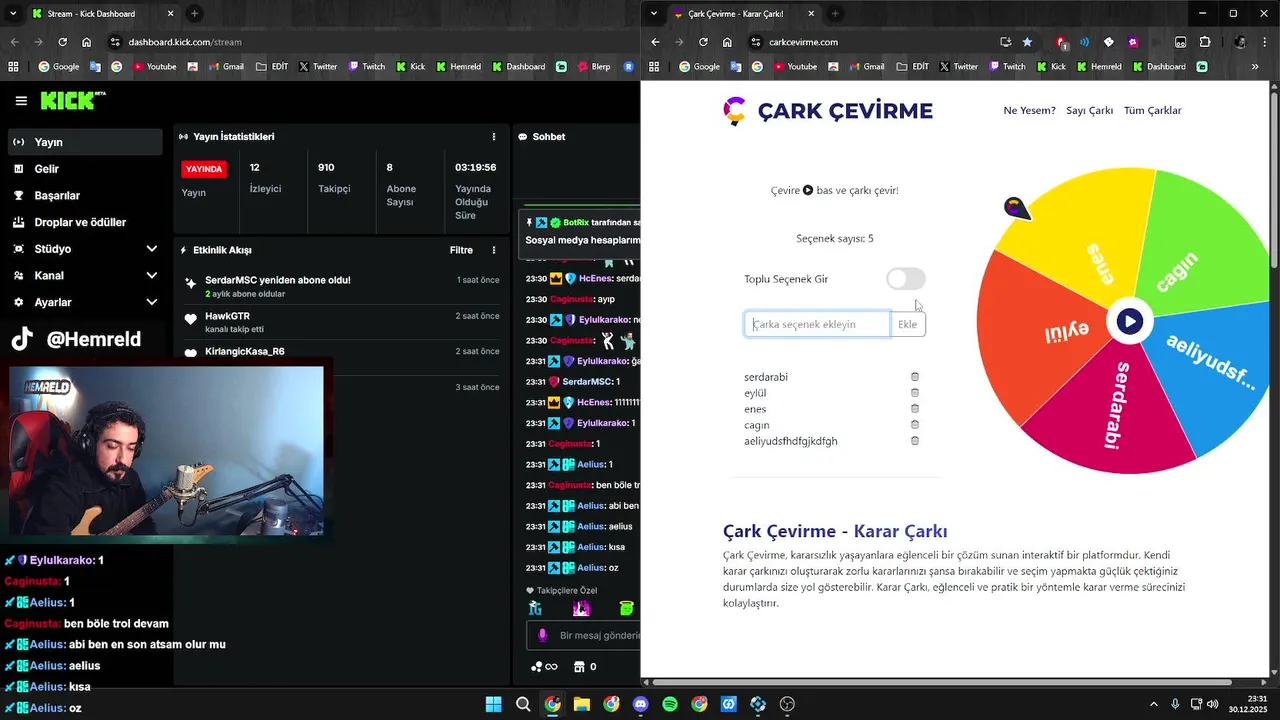The height and width of the screenshot is (720, 1280).
Task: Open the Windows Start menu
Action: coord(493,704)
